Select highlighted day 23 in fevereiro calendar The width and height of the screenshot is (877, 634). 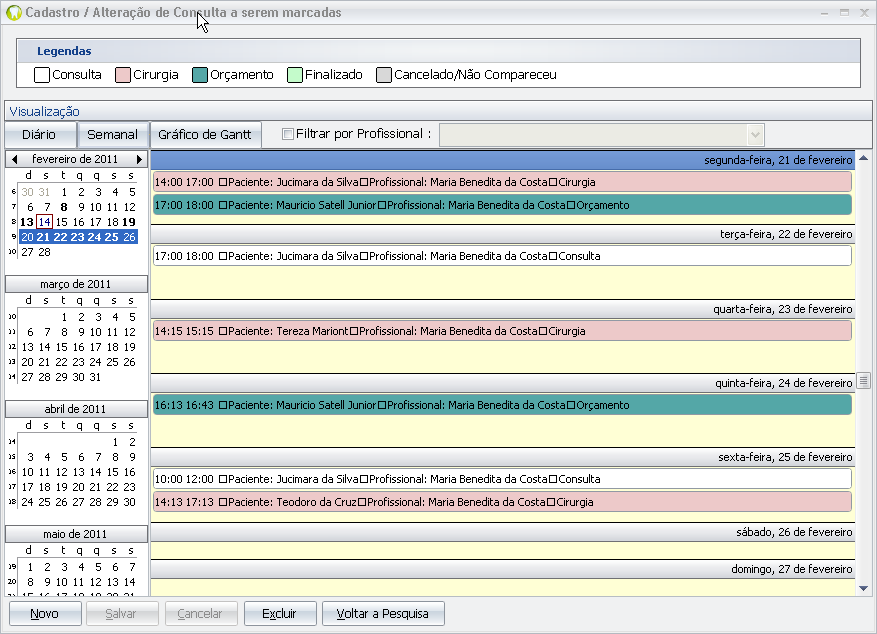click(78, 237)
